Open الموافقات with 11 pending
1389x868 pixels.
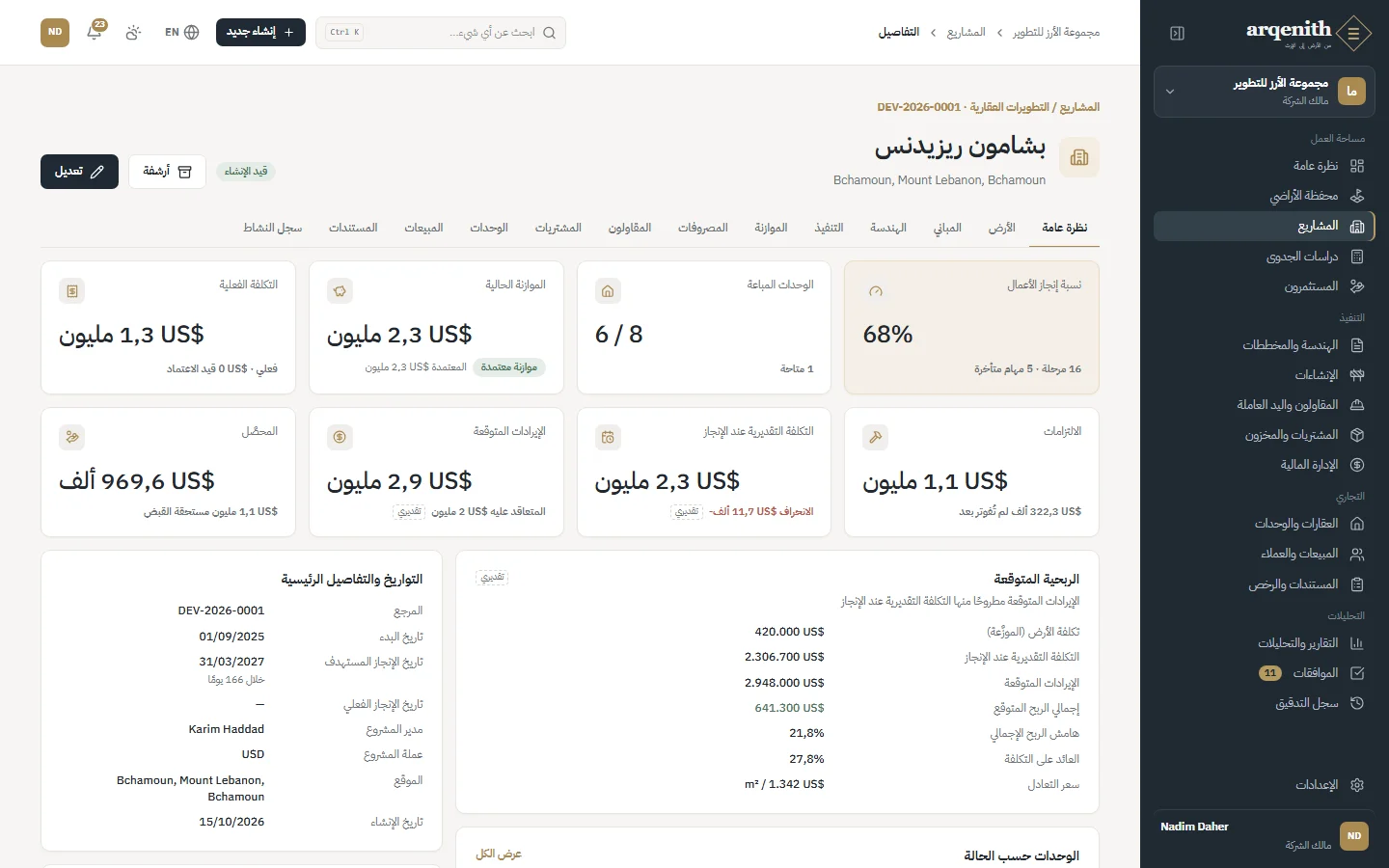coord(1264,673)
